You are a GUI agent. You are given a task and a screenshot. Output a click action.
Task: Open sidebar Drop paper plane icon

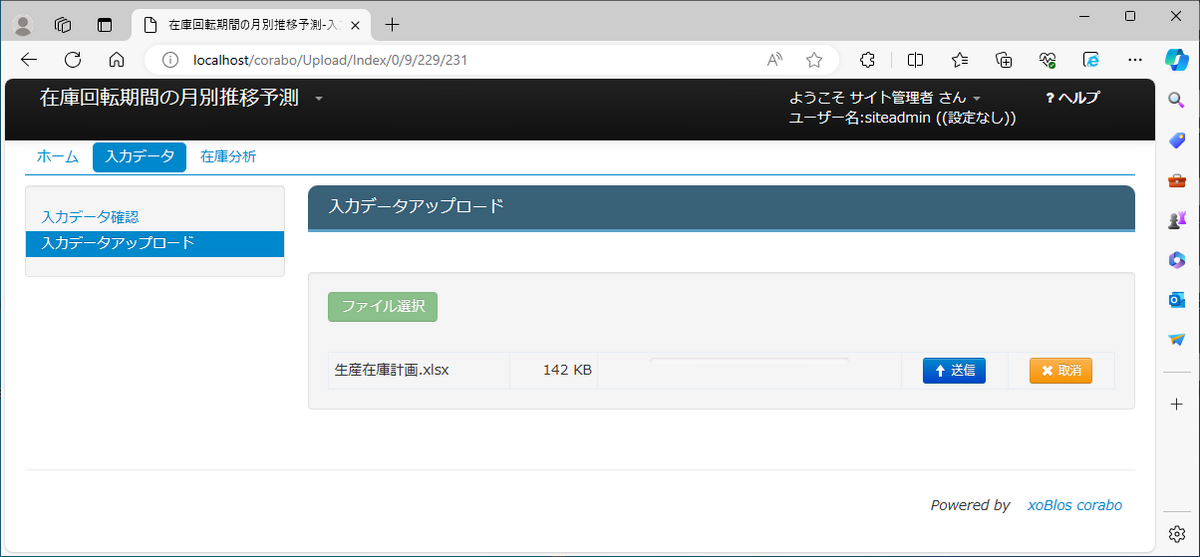(x=1177, y=340)
